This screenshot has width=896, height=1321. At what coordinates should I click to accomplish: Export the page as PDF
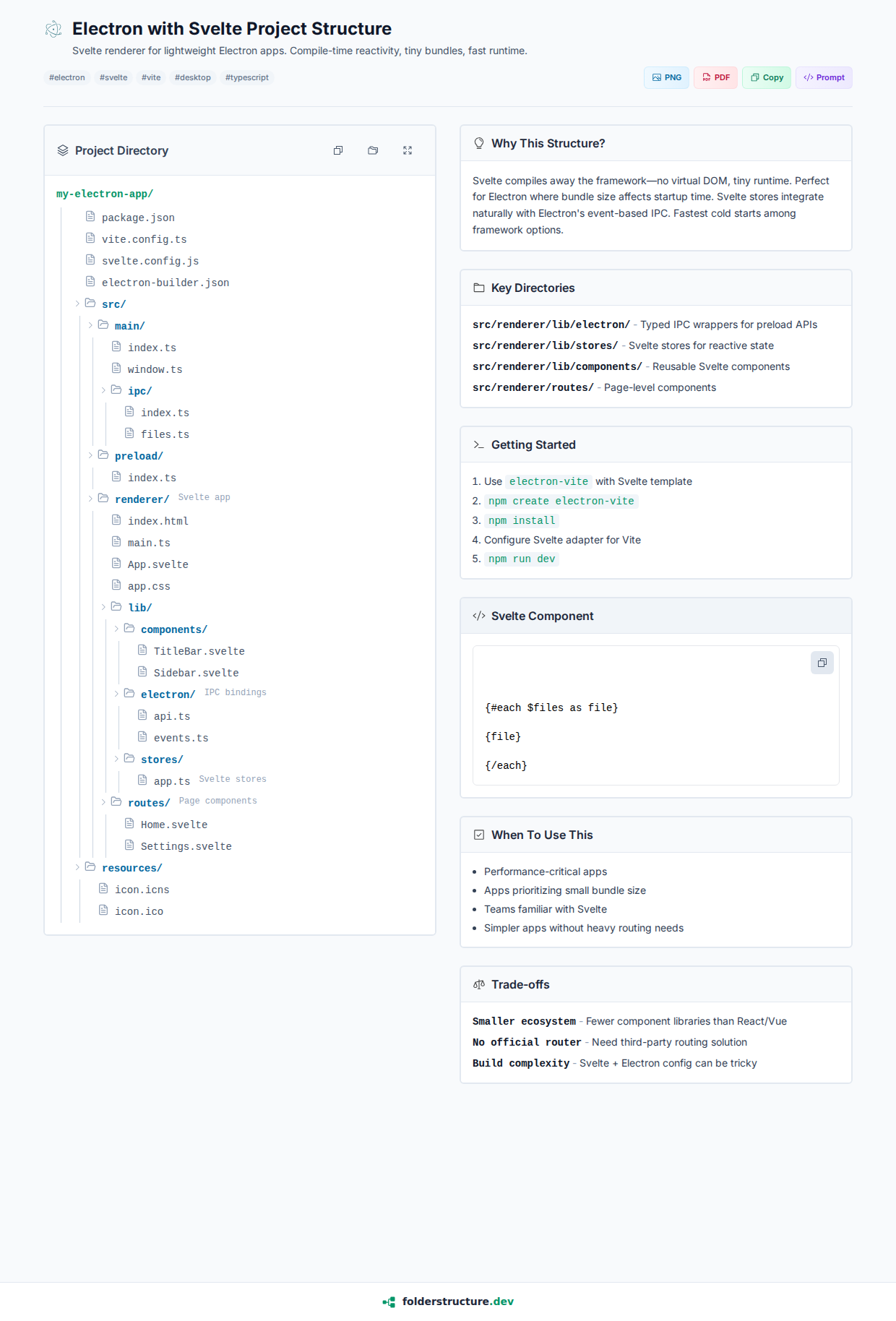[x=715, y=77]
